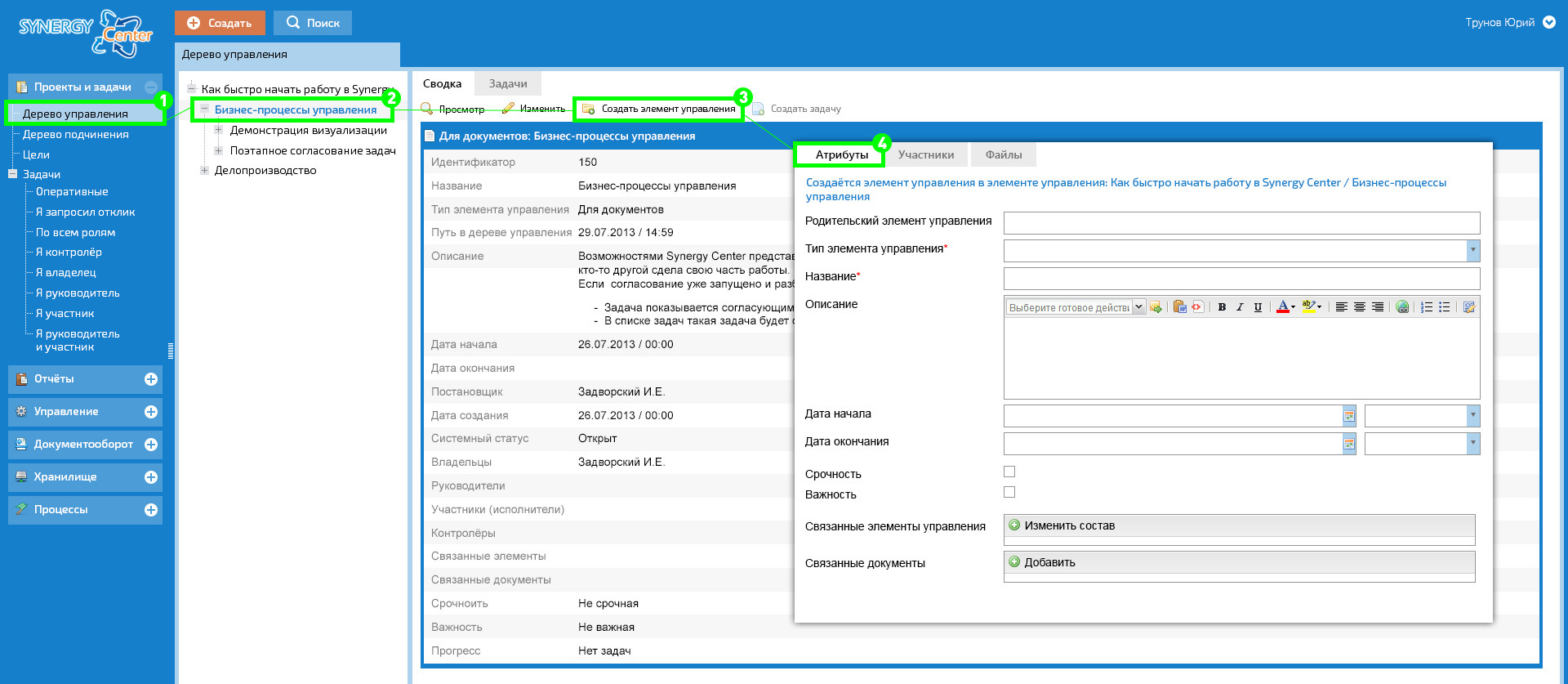Collapse the Проекты и задачи section

151,87
